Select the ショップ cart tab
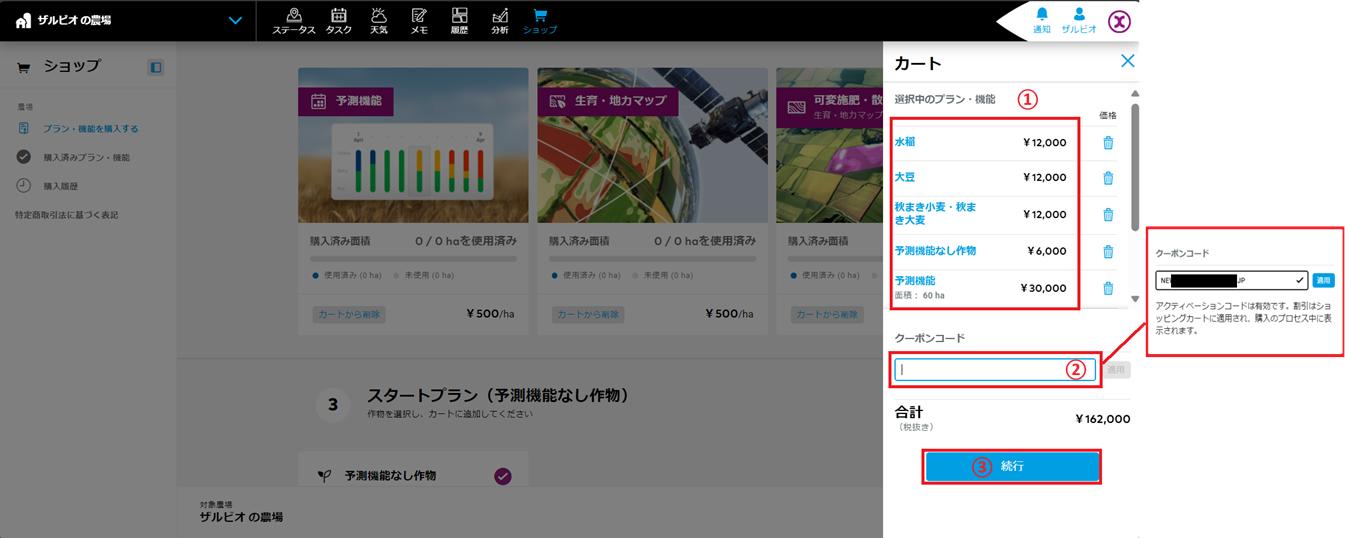Screen dimensions: 1345x538 [x=540, y=21]
